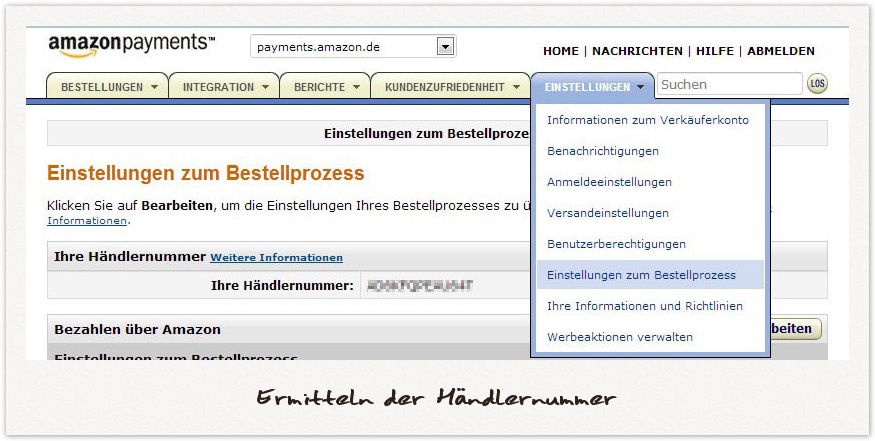This screenshot has width=875, height=441.
Task: Open the Berichte tab
Action: (325, 87)
